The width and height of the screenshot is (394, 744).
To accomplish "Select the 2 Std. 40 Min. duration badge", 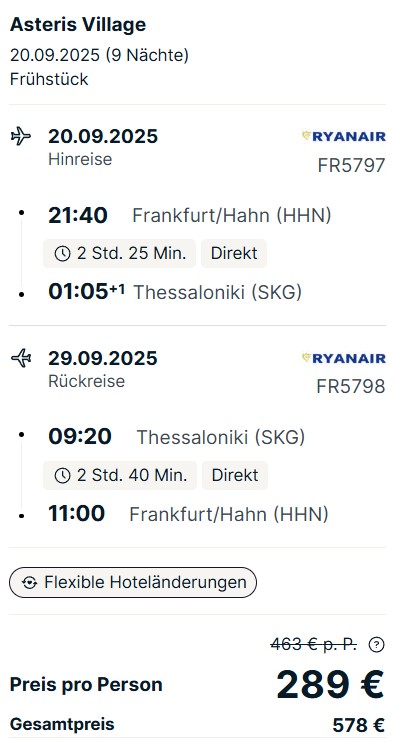I will pyautogui.click(x=120, y=475).
